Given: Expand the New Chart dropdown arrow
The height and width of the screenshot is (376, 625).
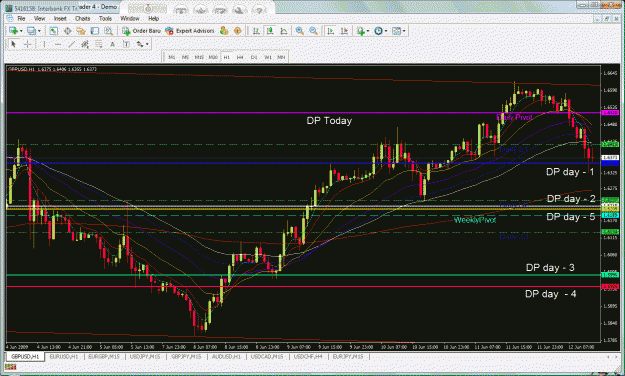Looking at the screenshot, I should 21,31.
